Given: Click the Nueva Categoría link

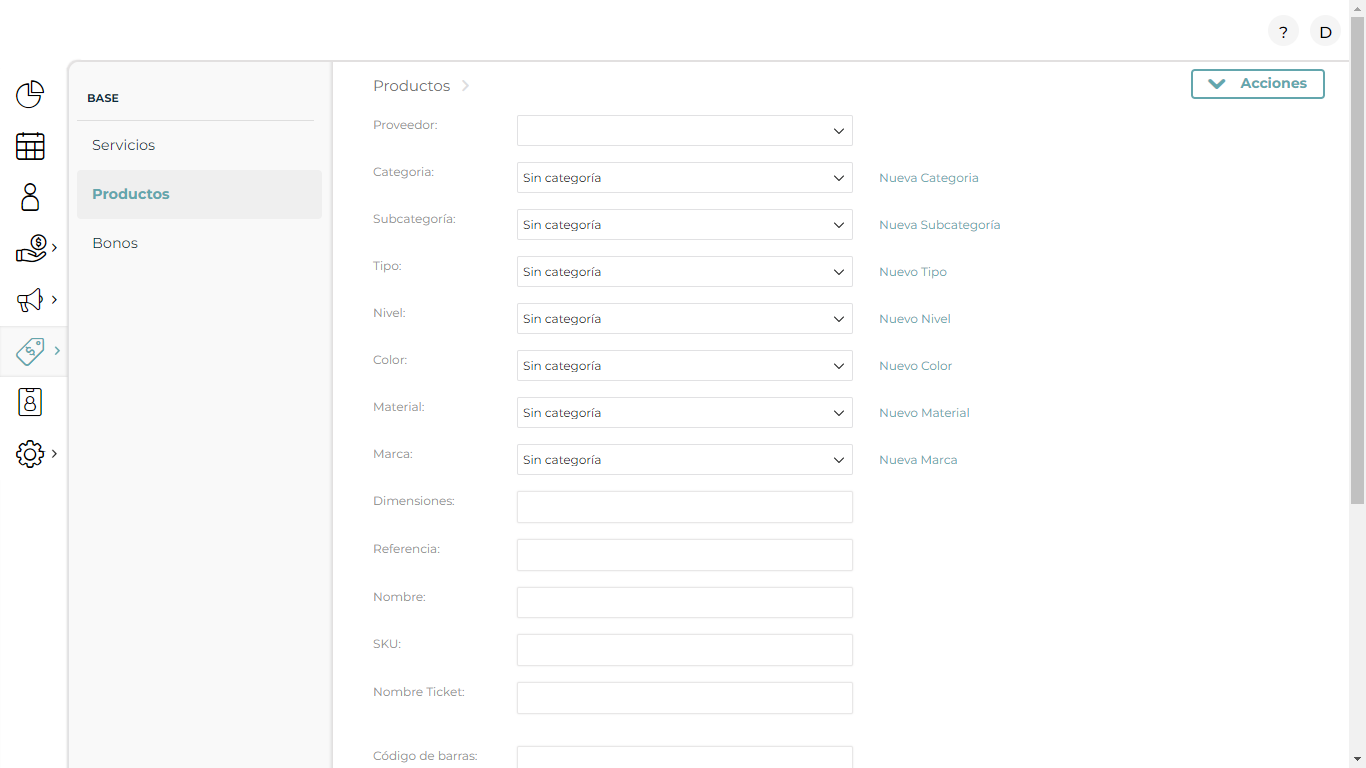Looking at the screenshot, I should tap(929, 178).
